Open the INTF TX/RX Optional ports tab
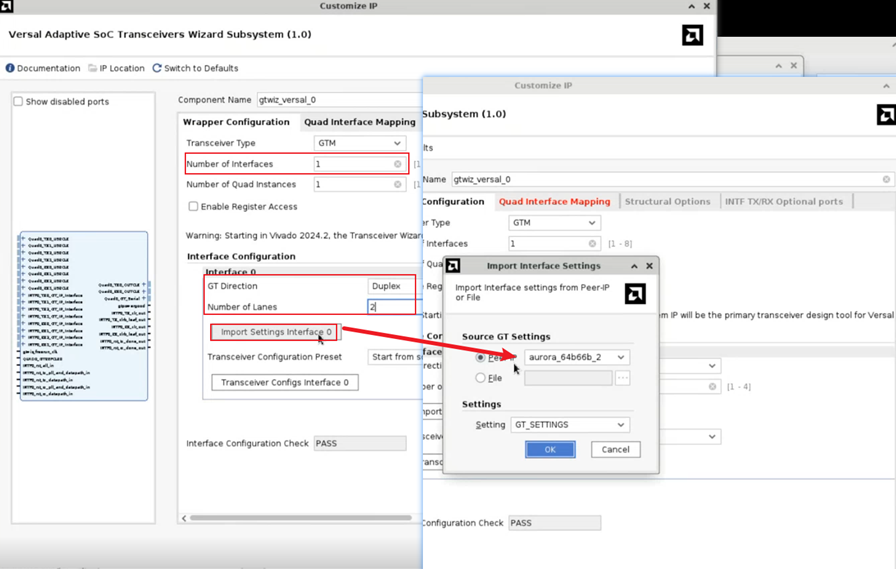 coord(783,202)
